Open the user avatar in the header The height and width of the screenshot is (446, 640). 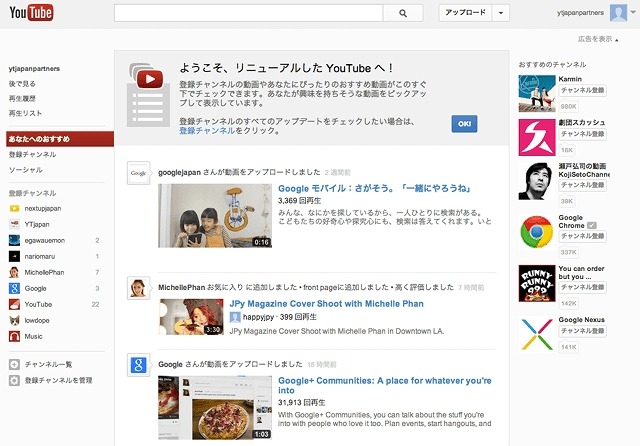[x=618, y=13]
